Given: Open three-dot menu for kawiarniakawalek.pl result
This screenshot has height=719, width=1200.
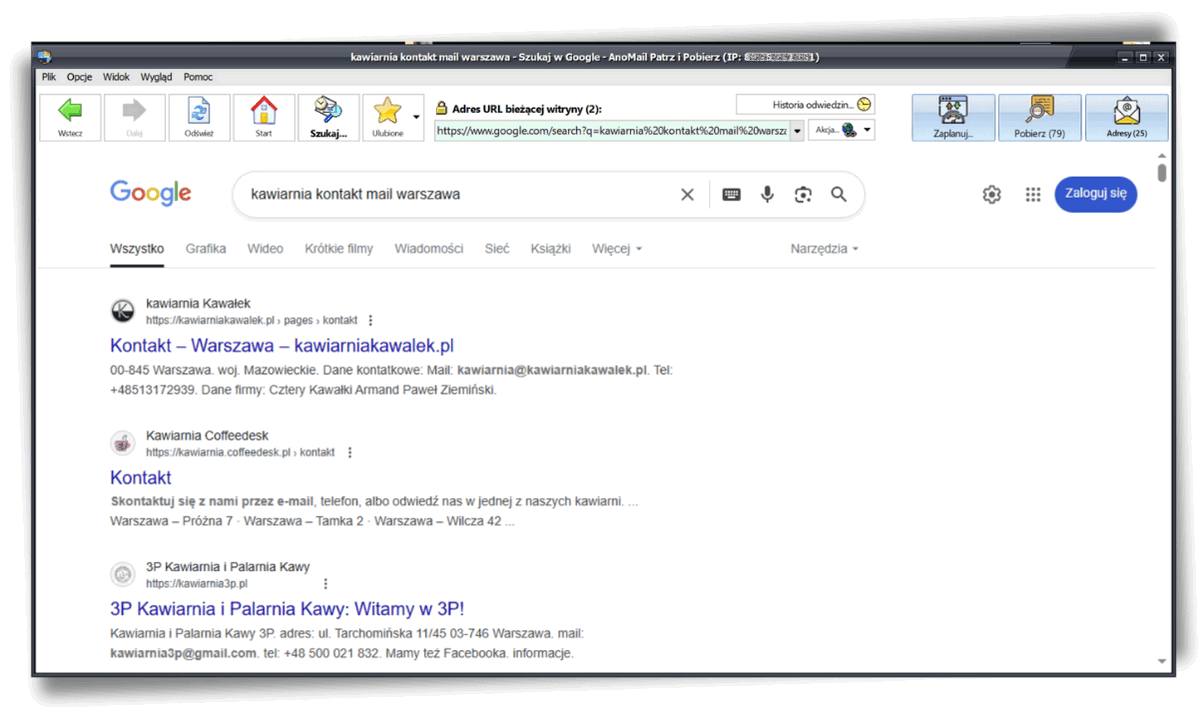Looking at the screenshot, I should (371, 321).
